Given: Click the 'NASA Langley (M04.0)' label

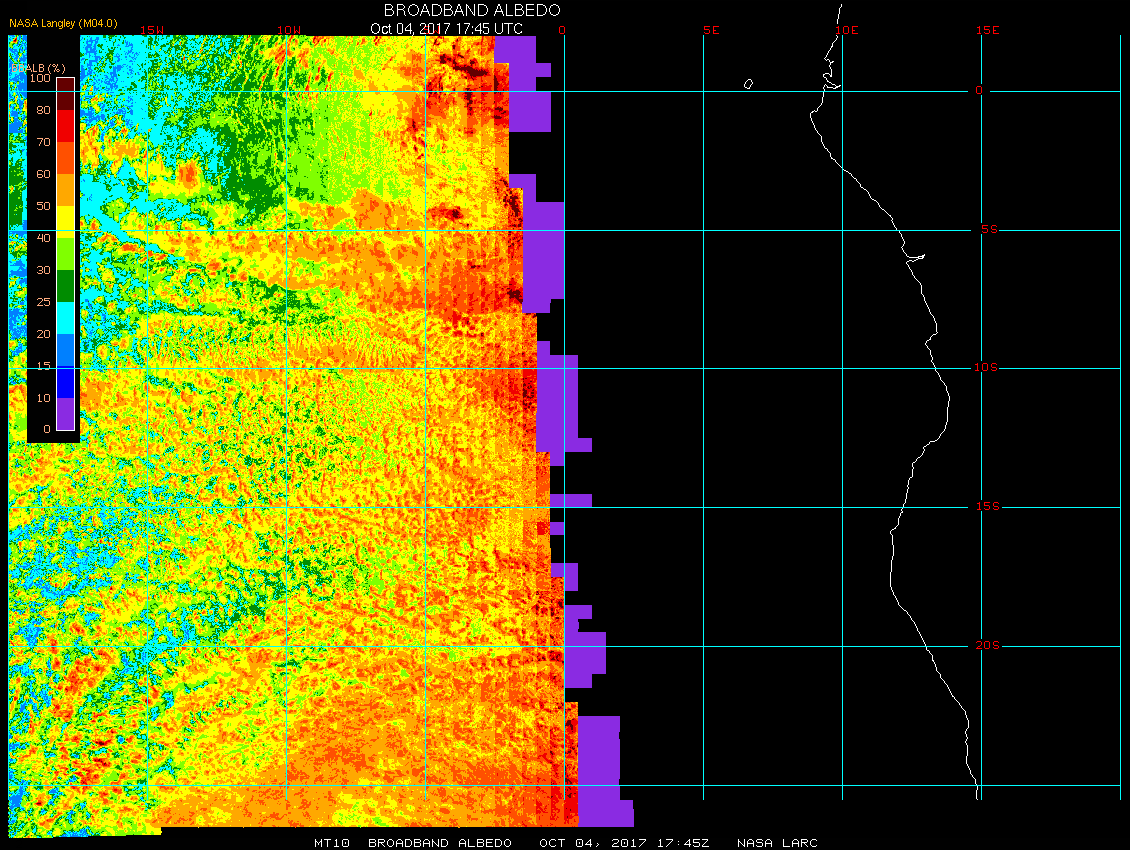Looking at the screenshot, I should tap(63, 23).
